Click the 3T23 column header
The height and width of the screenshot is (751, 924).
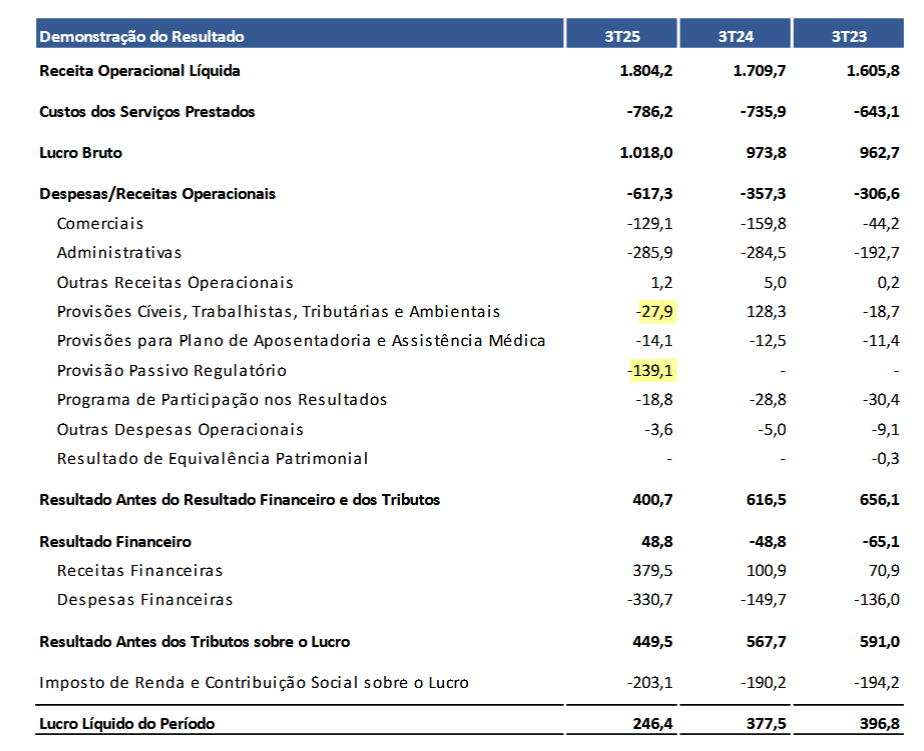tap(849, 37)
